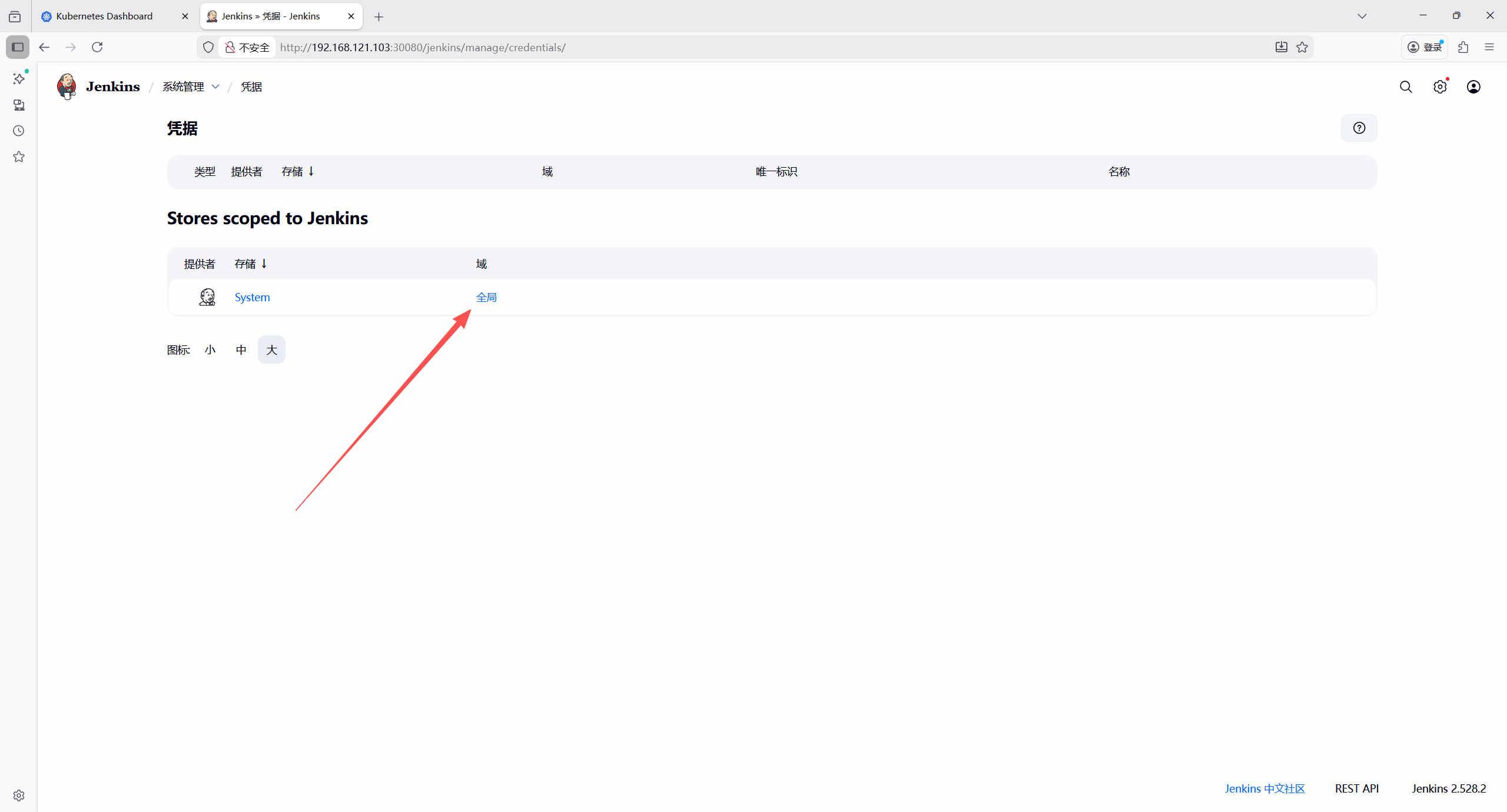Open the System store link

[252, 297]
